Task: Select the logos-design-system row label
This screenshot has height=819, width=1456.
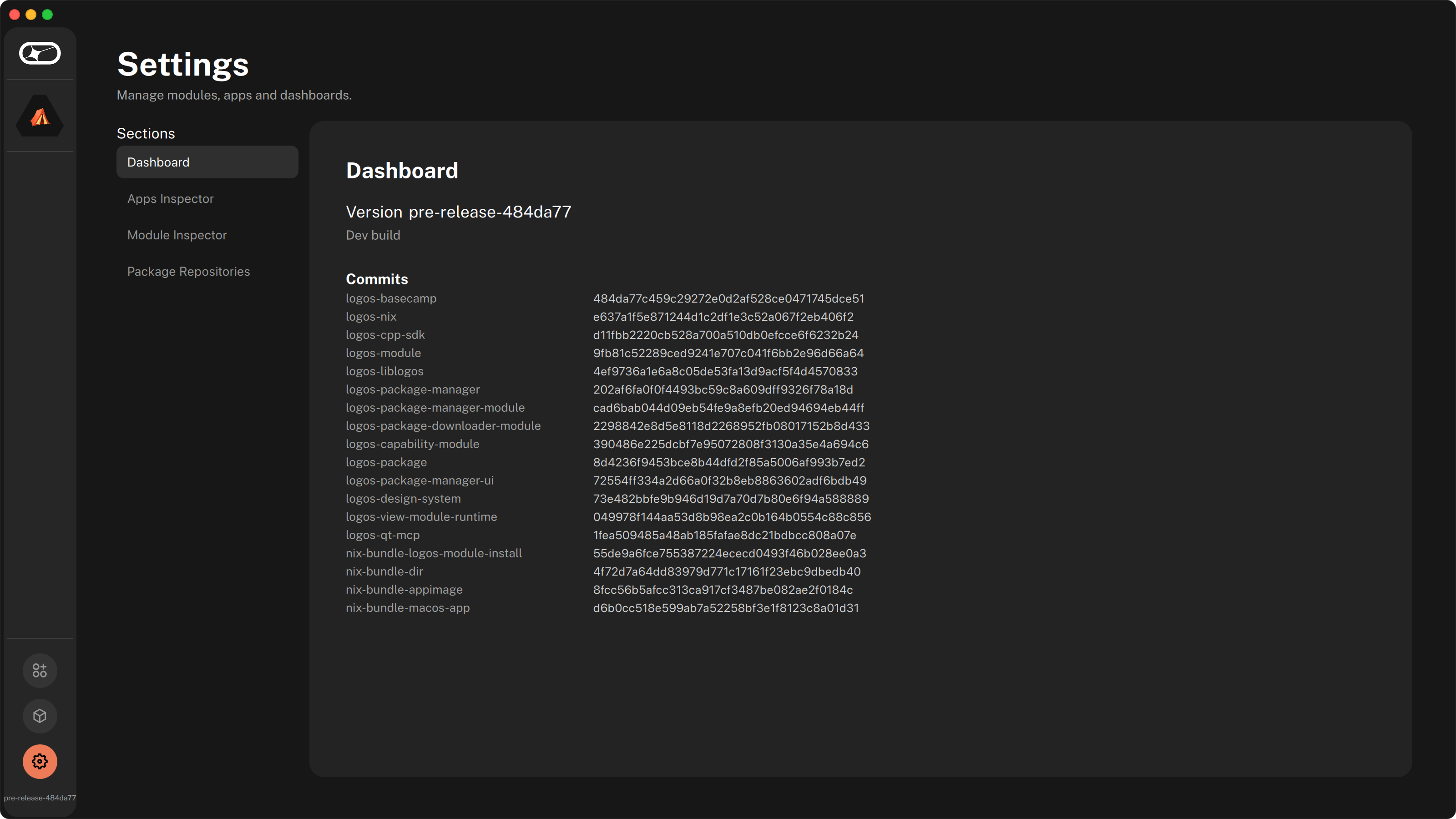Action: click(403, 499)
